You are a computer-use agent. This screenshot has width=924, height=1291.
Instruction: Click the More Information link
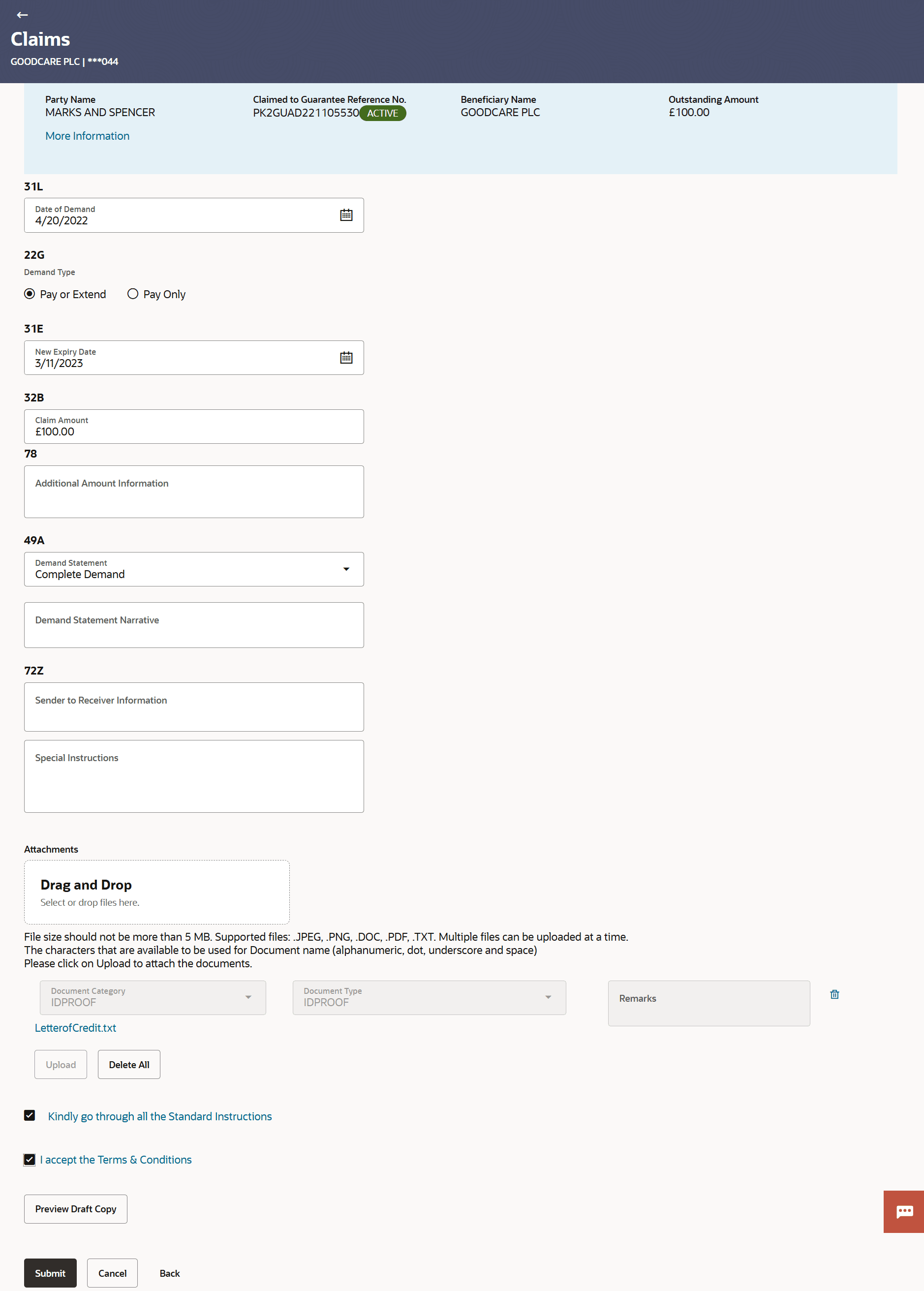coord(87,136)
